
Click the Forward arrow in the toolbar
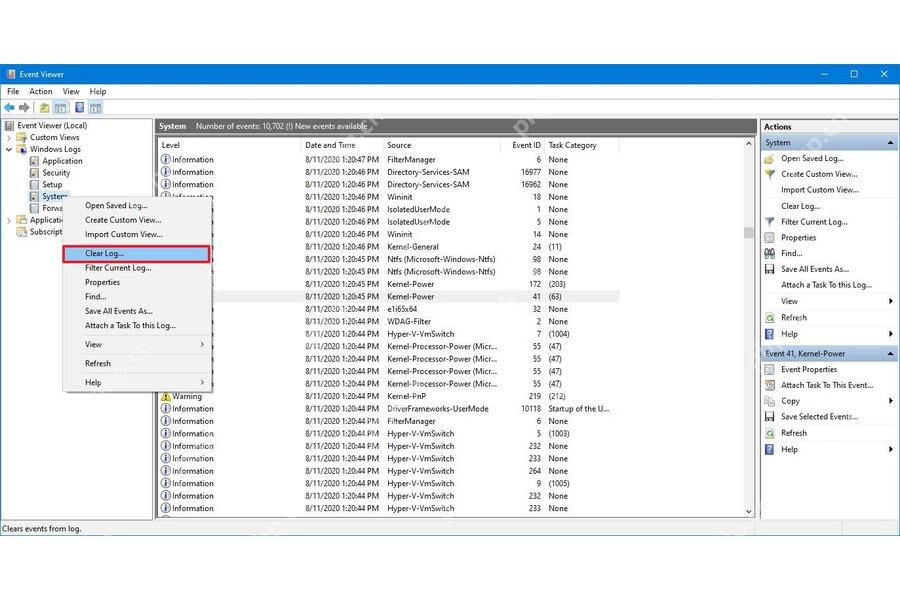pos(24,107)
